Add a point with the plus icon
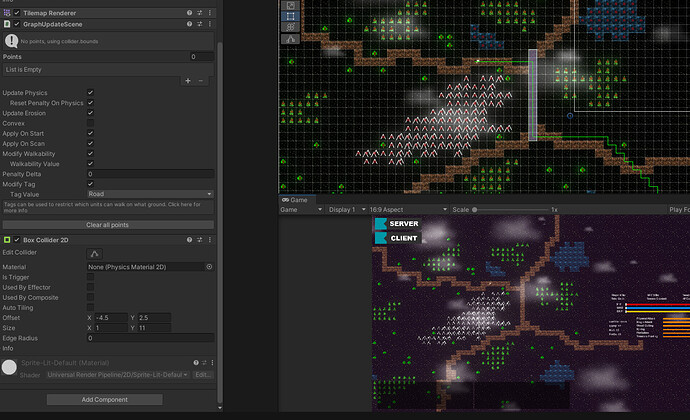This screenshot has height=420, width=690. tap(188, 80)
